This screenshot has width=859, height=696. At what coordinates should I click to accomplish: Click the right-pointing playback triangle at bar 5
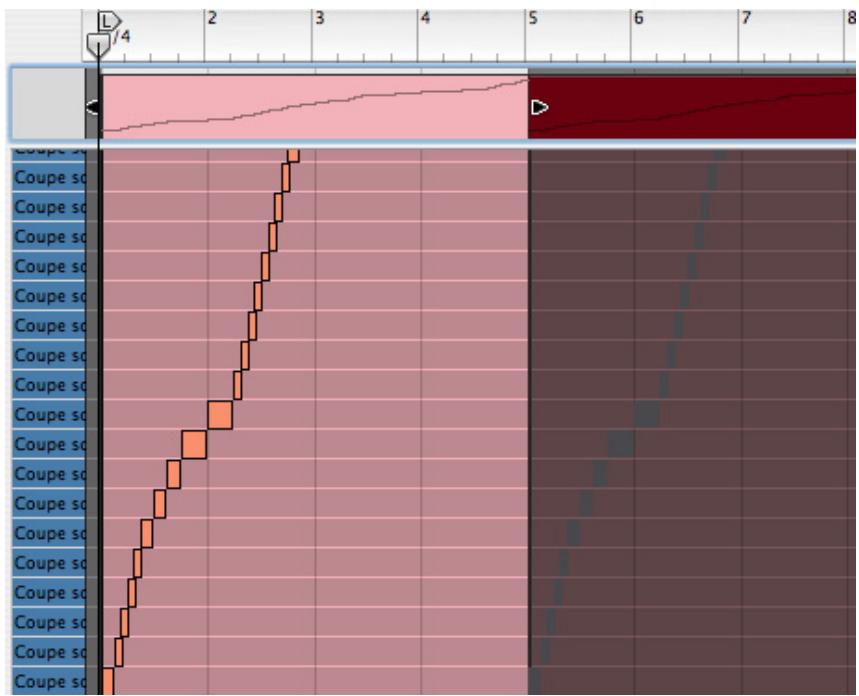538,105
